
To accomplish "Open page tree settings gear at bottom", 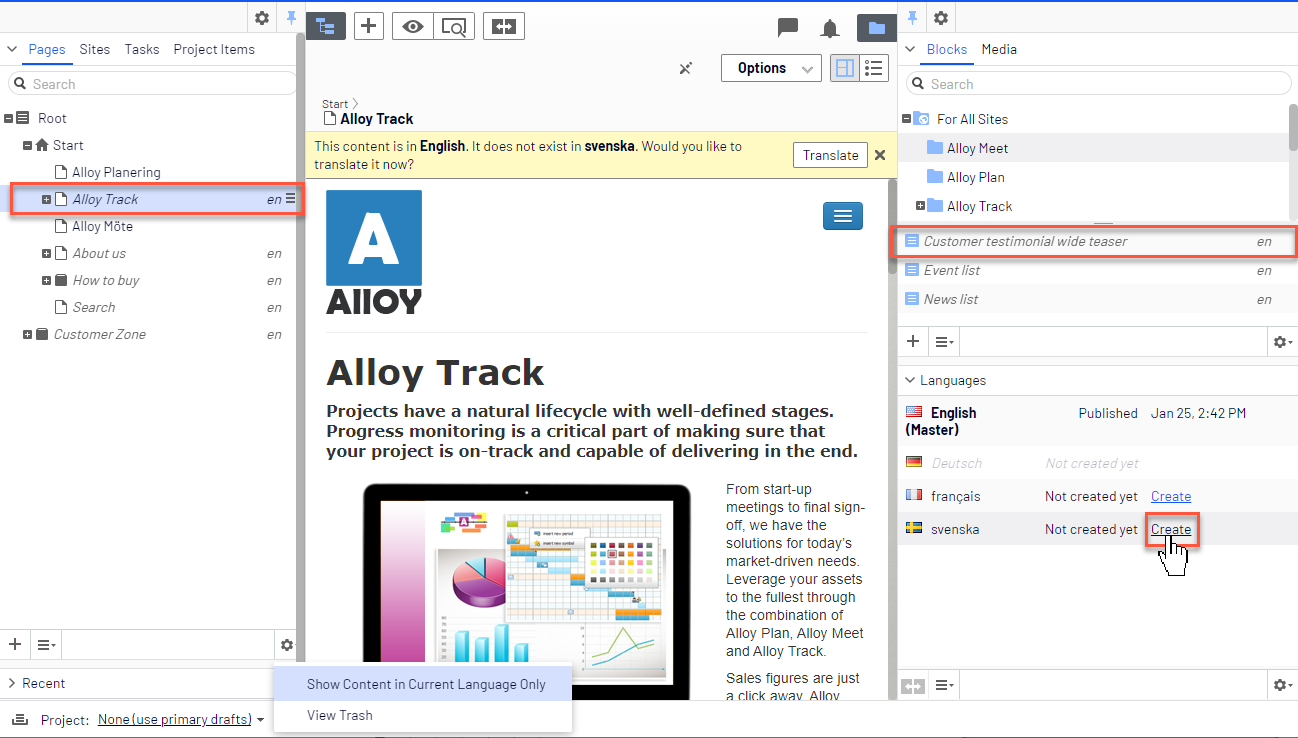I will (287, 644).
